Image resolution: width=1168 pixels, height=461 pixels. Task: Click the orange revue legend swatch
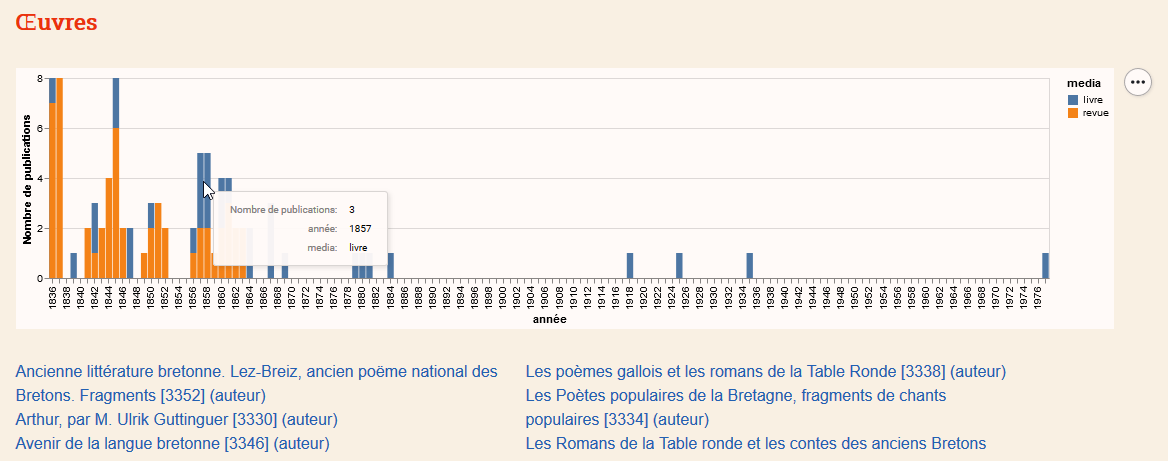pos(1073,113)
